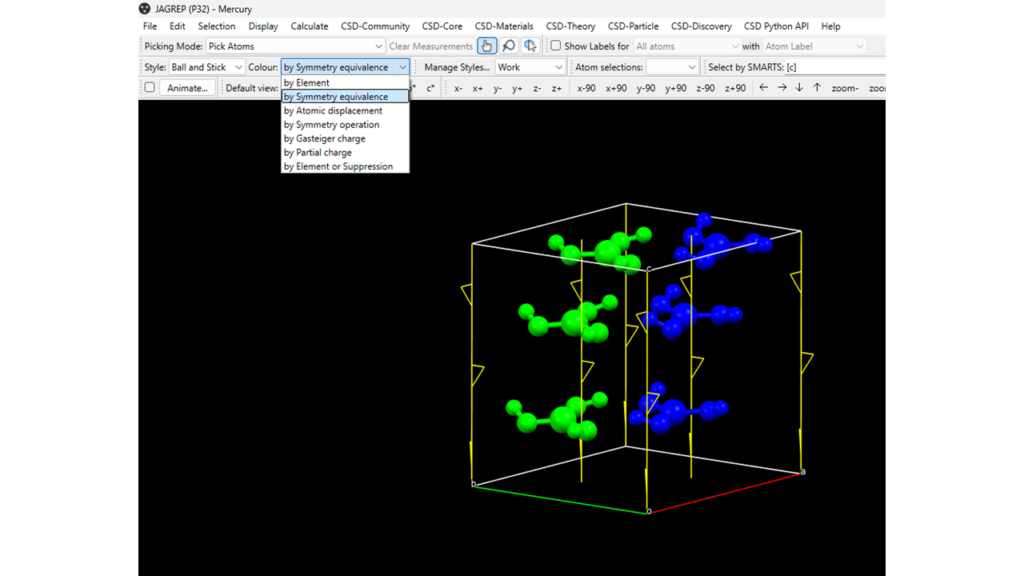Click the magnifier zoom mode icon
This screenshot has width=1024, height=576.
[x=508, y=46]
